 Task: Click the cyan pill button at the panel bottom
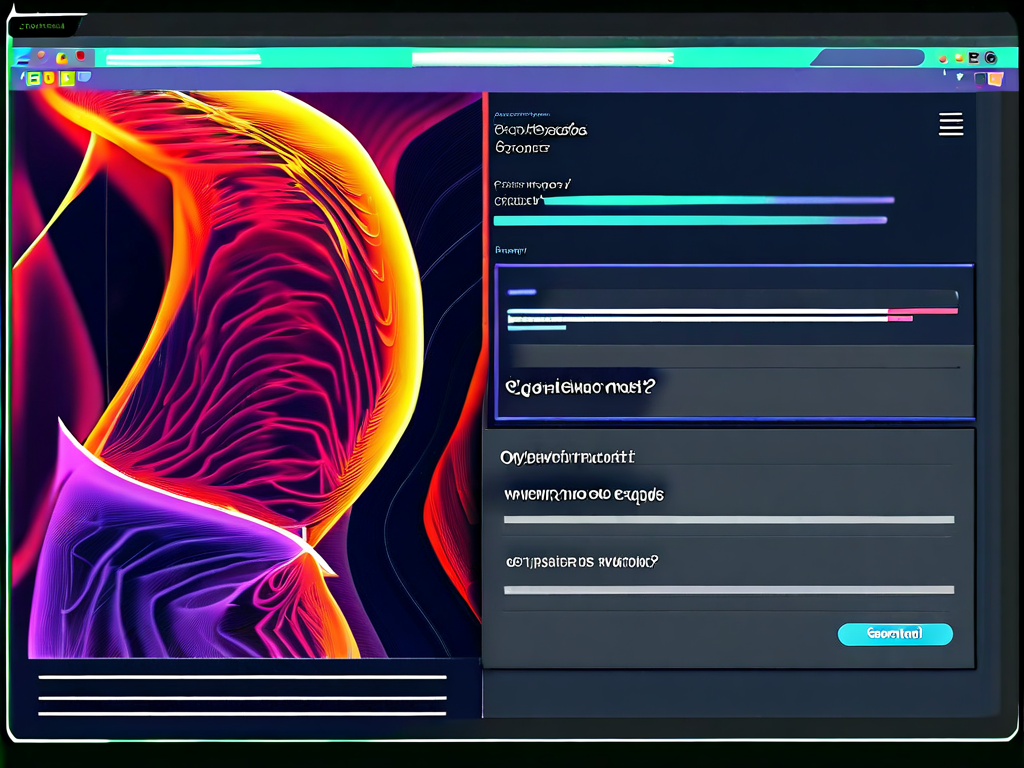click(895, 634)
